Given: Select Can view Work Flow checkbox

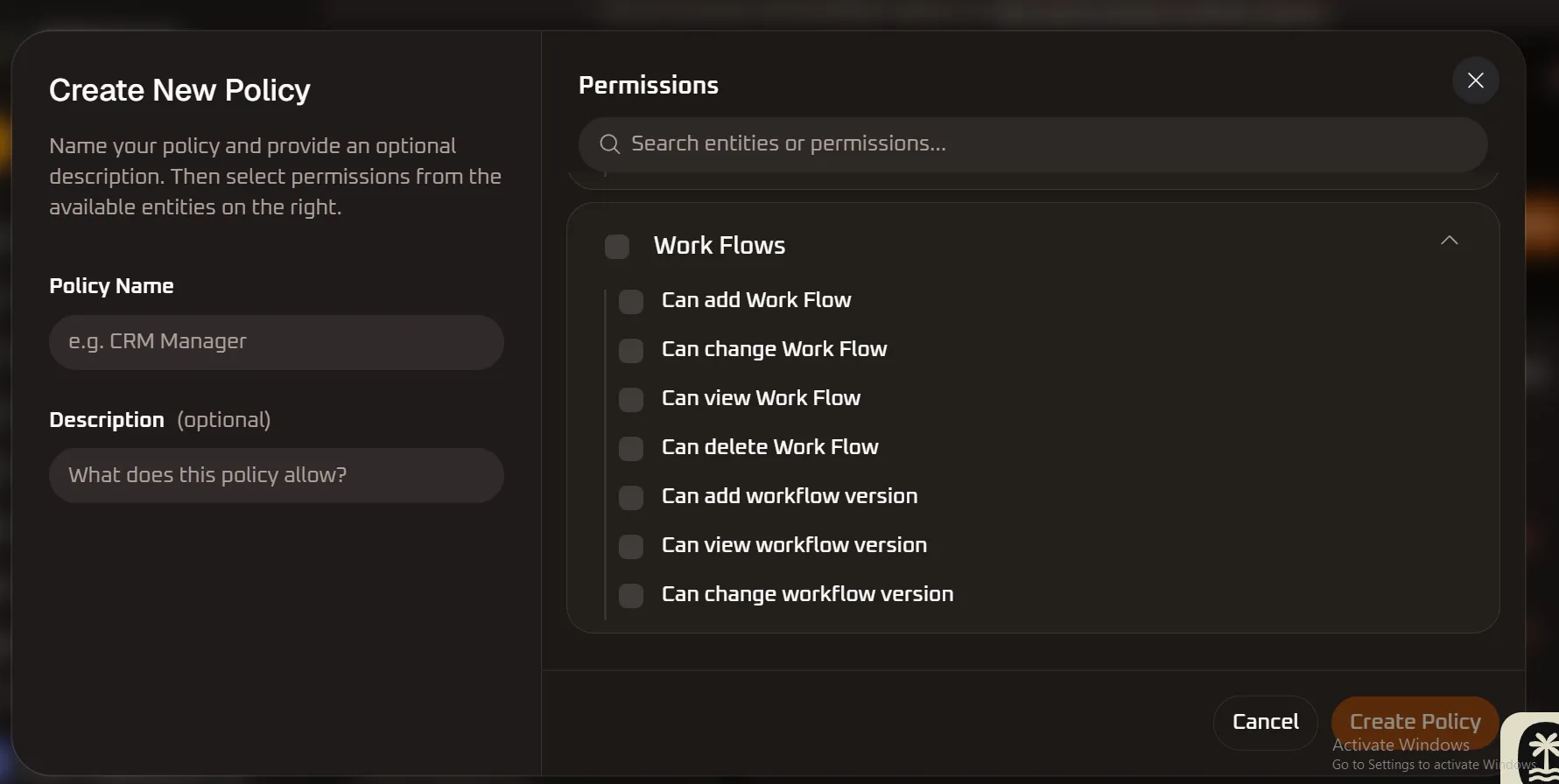Looking at the screenshot, I should [631, 400].
